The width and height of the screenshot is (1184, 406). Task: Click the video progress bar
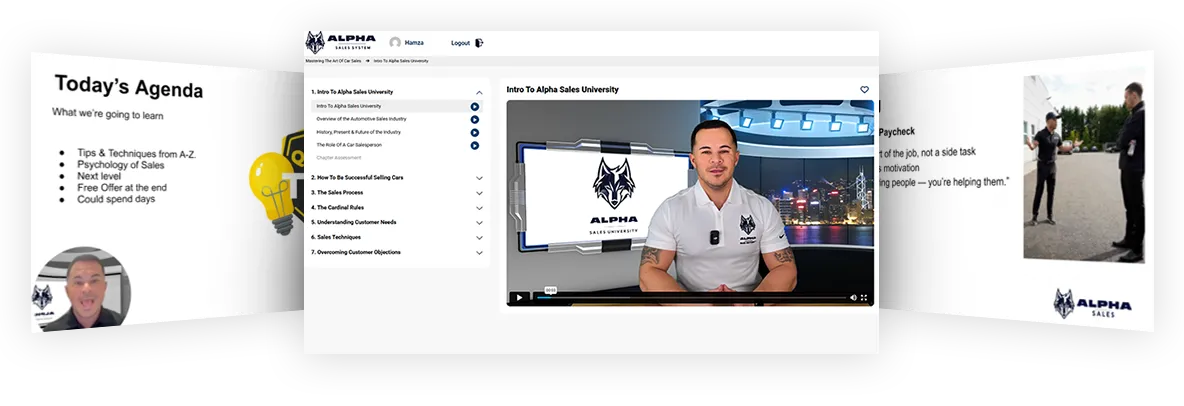click(691, 298)
